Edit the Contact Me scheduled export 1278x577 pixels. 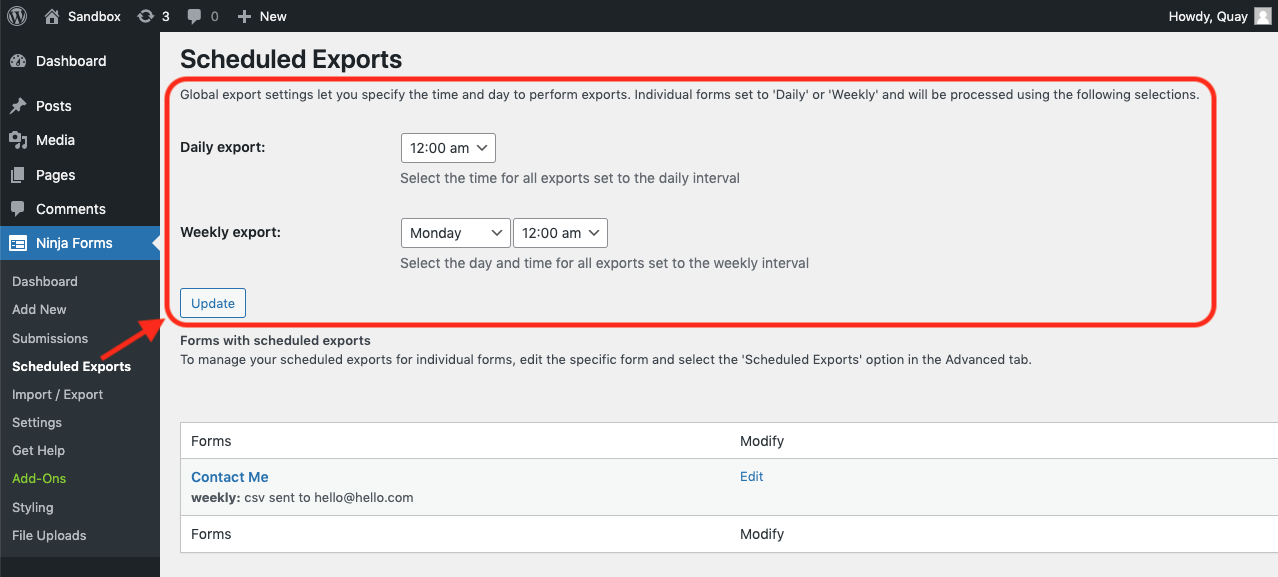[x=751, y=476]
